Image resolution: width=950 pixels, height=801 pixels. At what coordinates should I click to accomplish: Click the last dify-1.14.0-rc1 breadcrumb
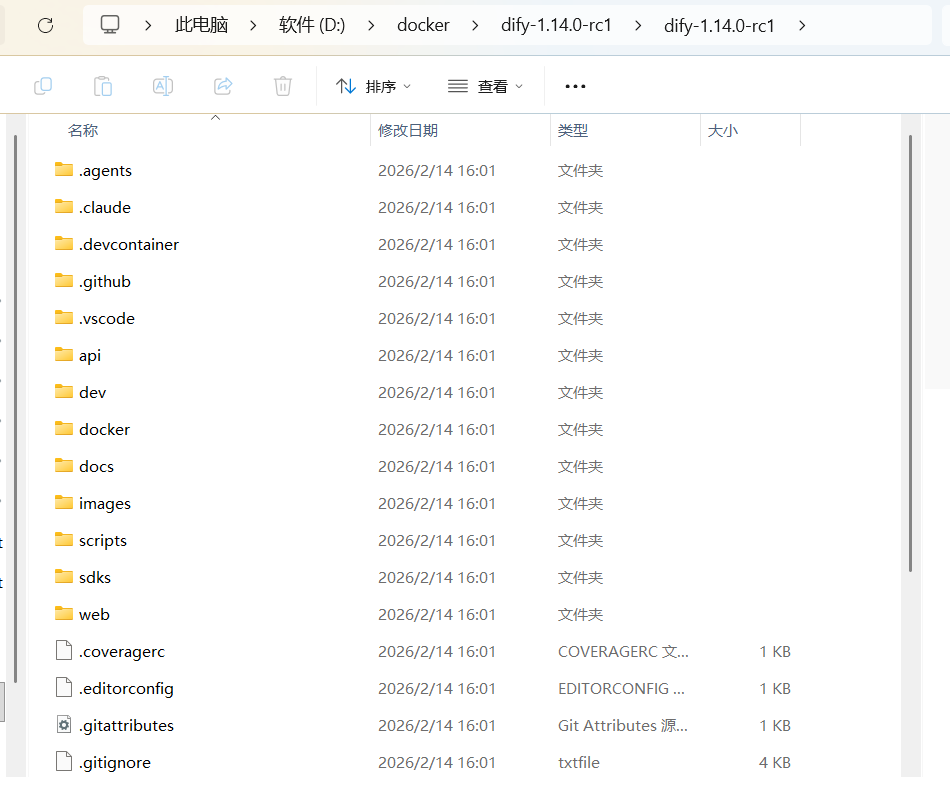click(719, 25)
